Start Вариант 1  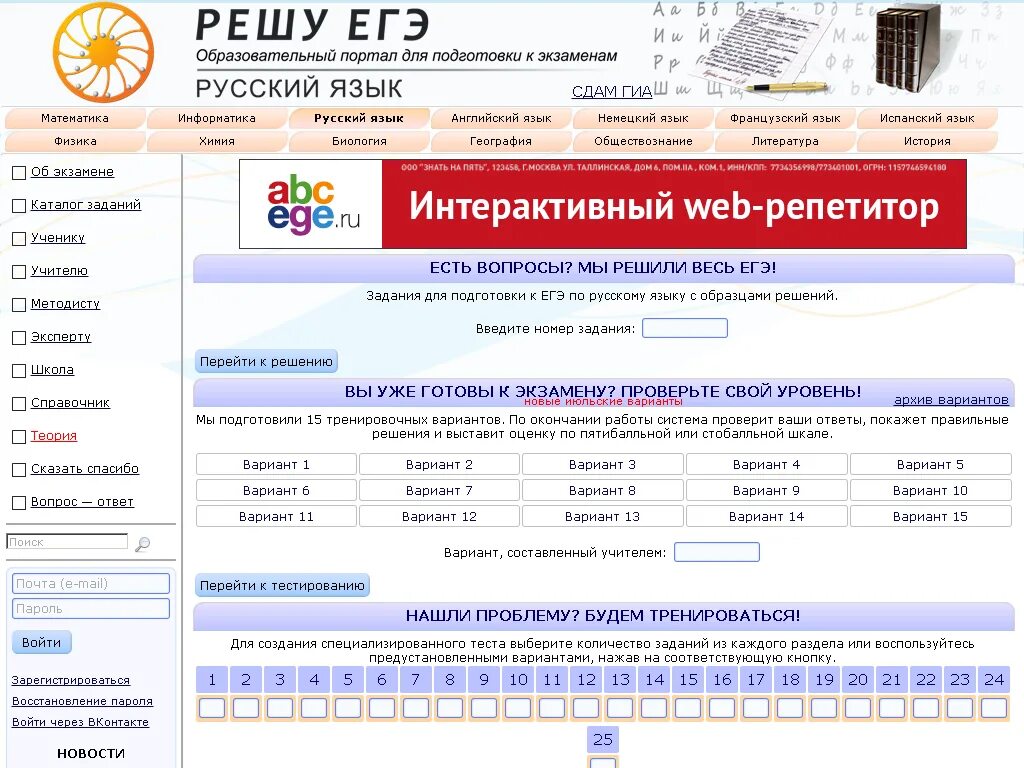tap(276, 464)
